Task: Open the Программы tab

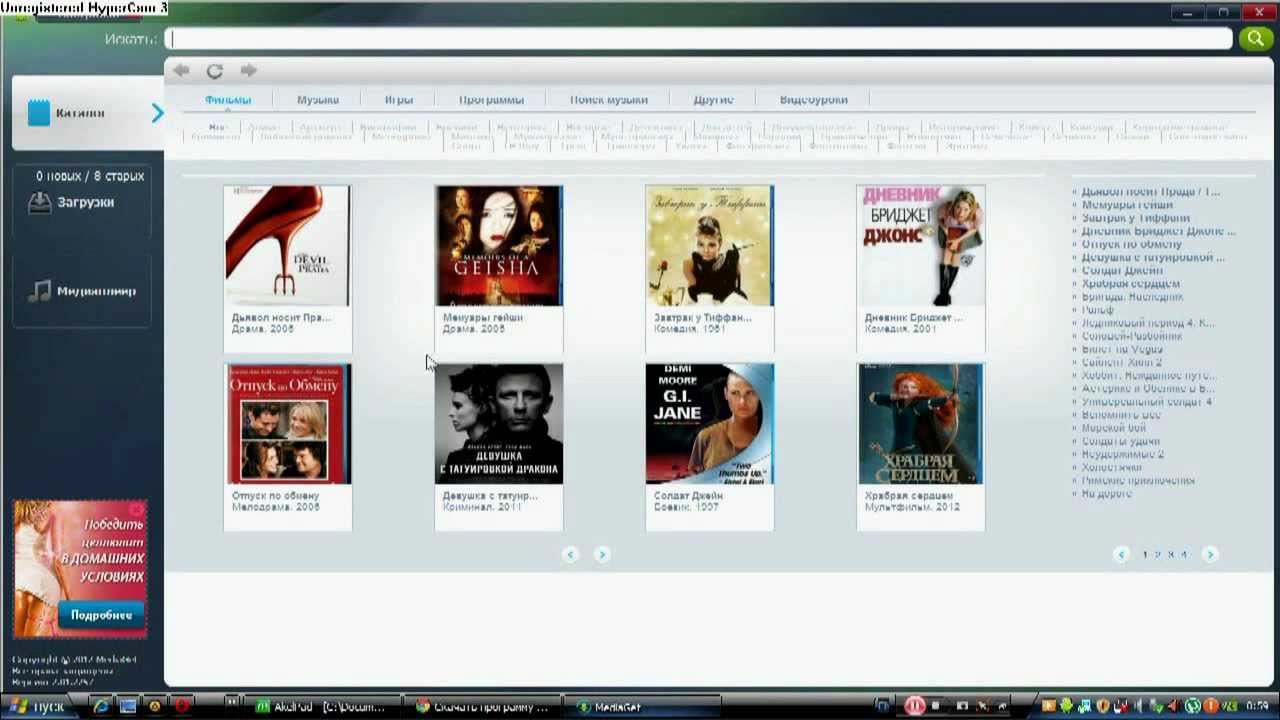Action: tap(491, 99)
